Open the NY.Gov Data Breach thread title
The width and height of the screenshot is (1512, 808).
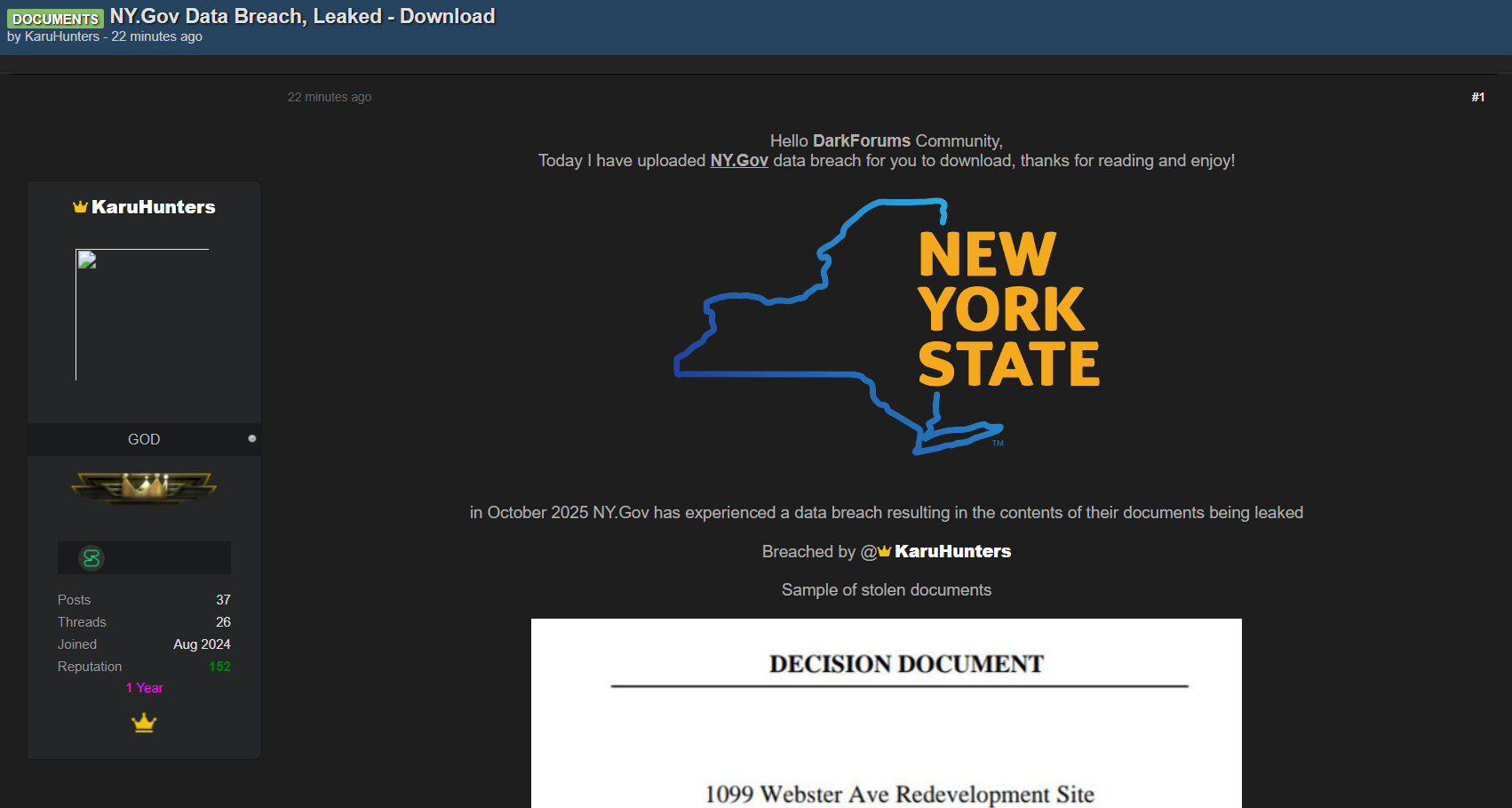(x=302, y=17)
